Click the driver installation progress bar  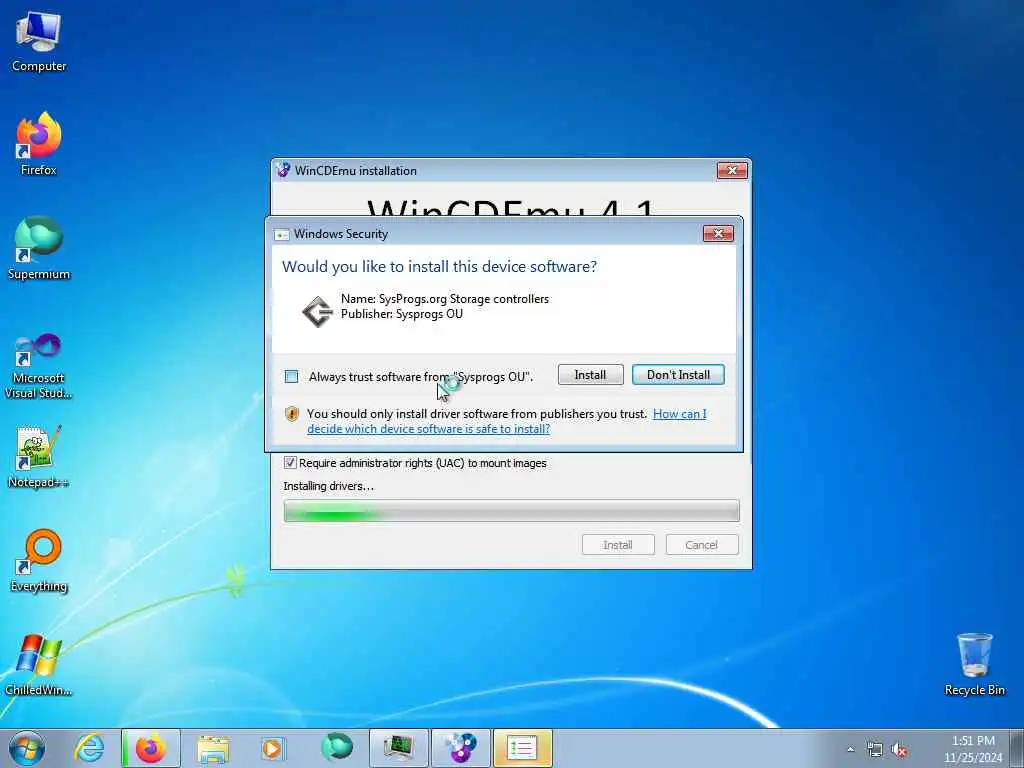tap(511, 511)
